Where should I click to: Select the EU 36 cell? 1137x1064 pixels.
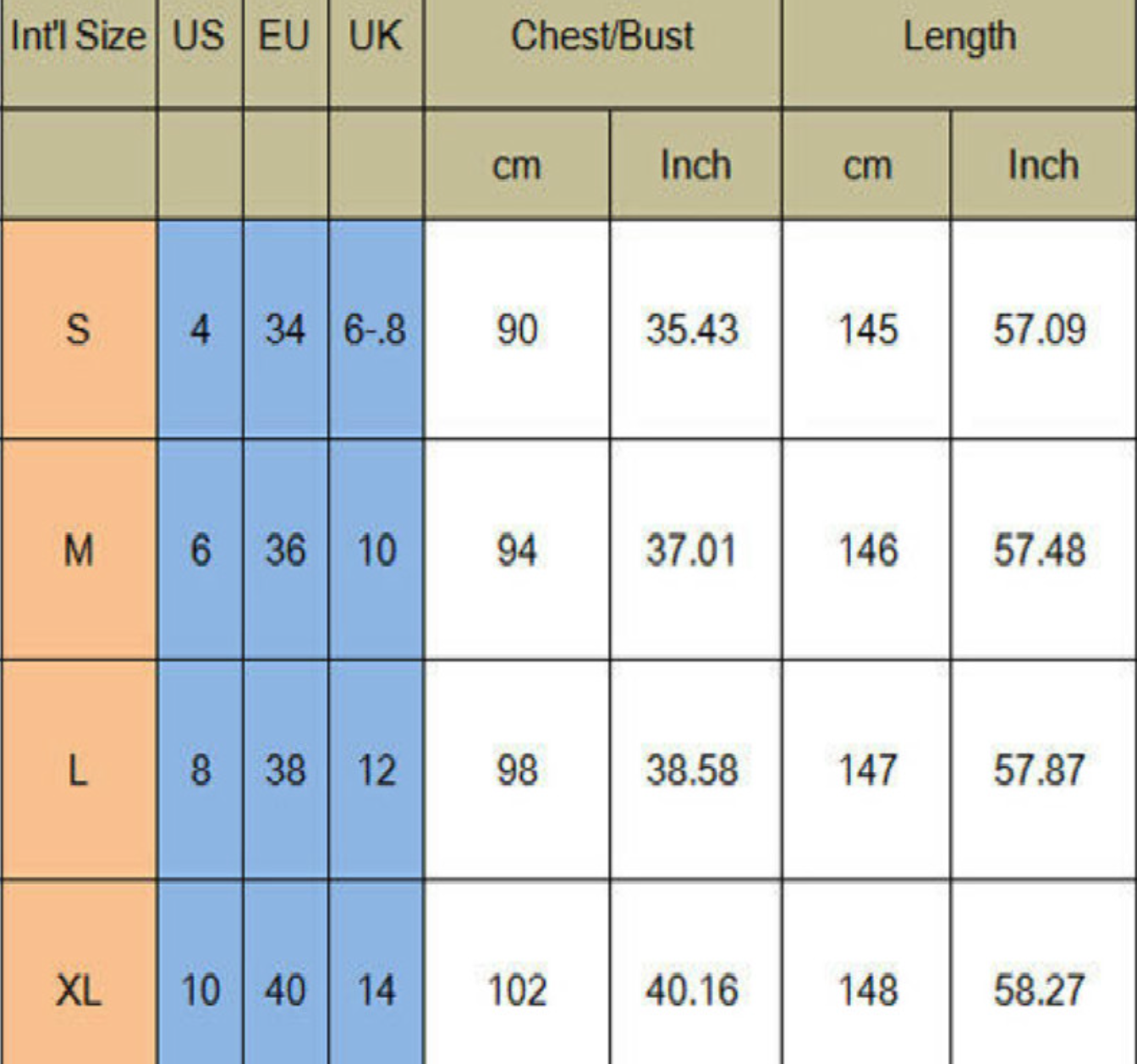click(x=284, y=551)
